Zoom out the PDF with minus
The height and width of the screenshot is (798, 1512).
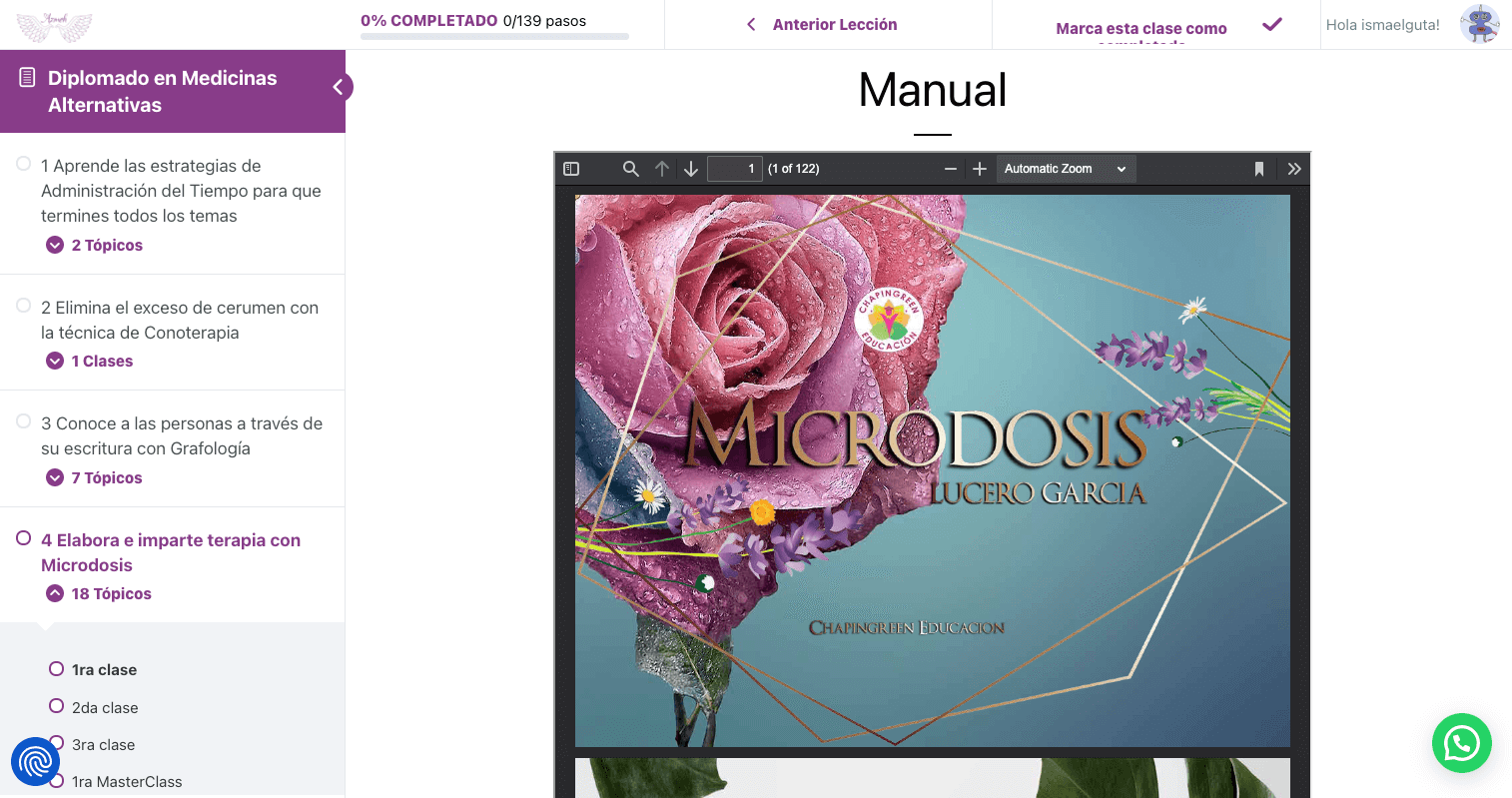[x=951, y=169]
